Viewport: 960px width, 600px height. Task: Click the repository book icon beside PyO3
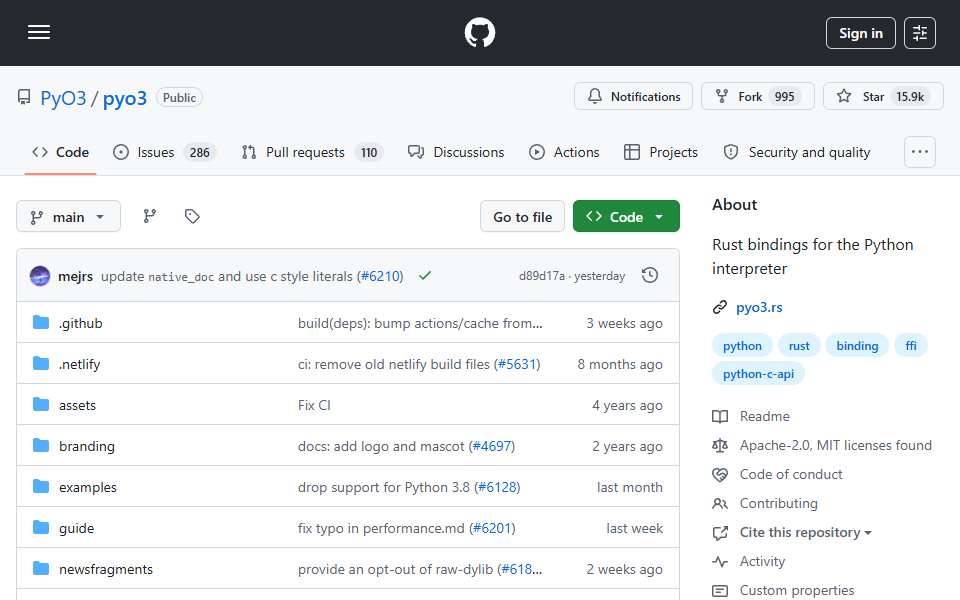pyautogui.click(x=24, y=97)
